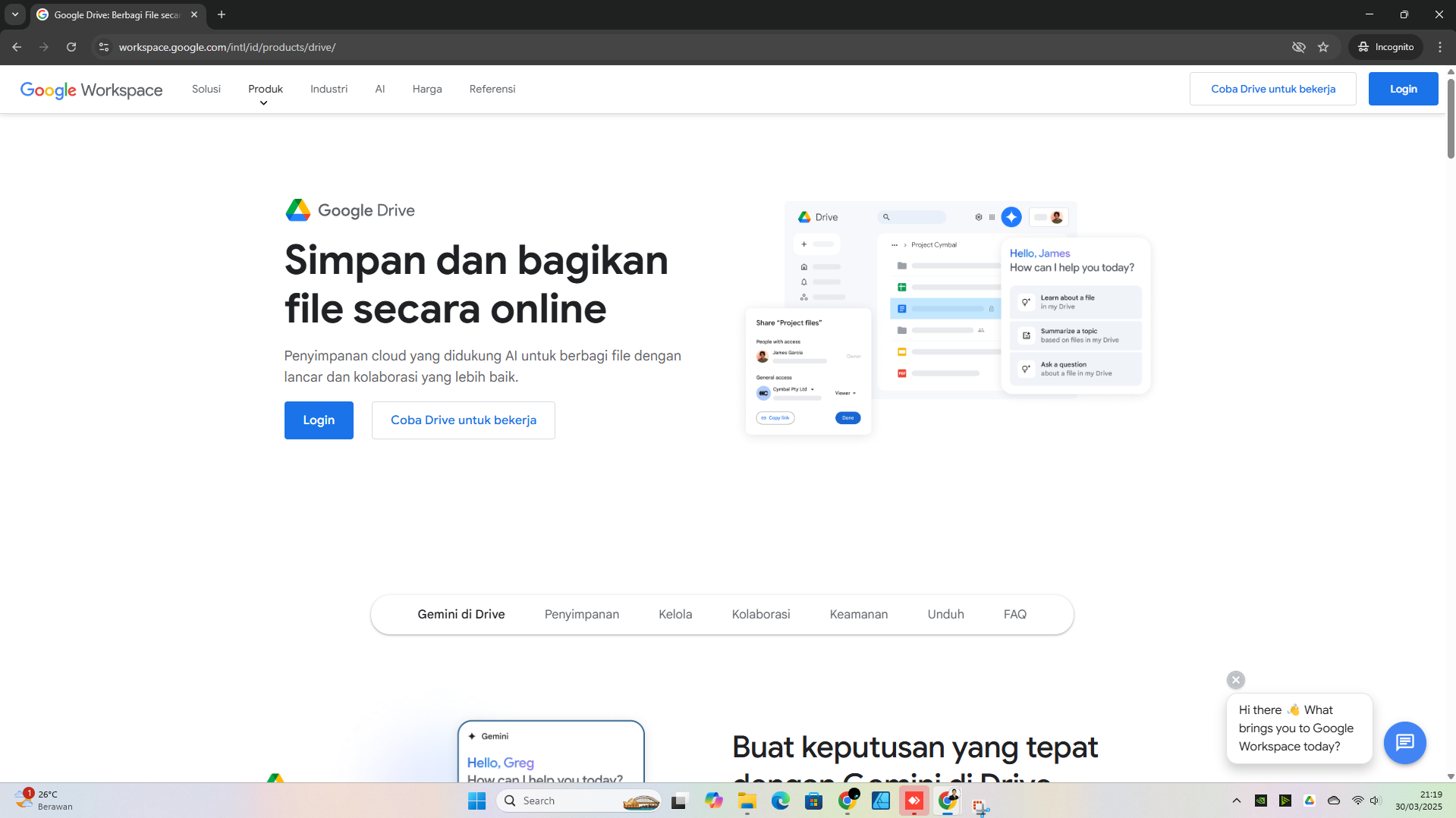This screenshot has height=818, width=1456.
Task: Select the FAQ tab
Action: (1015, 615)
